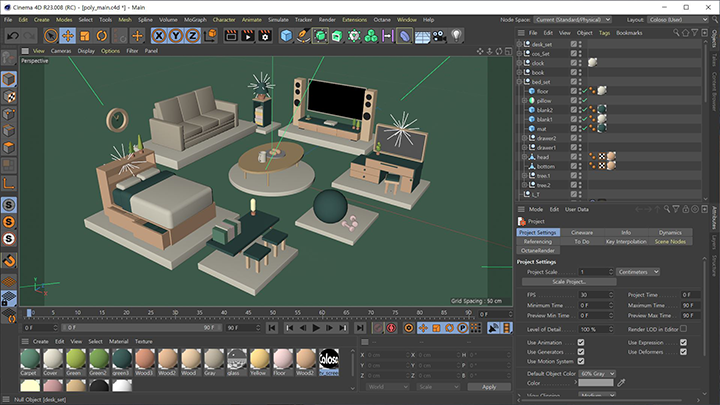Expand tree.1 object in tree
Viewport: 720px width, 405px height.
pyautogui.click(x=524, y=176)
